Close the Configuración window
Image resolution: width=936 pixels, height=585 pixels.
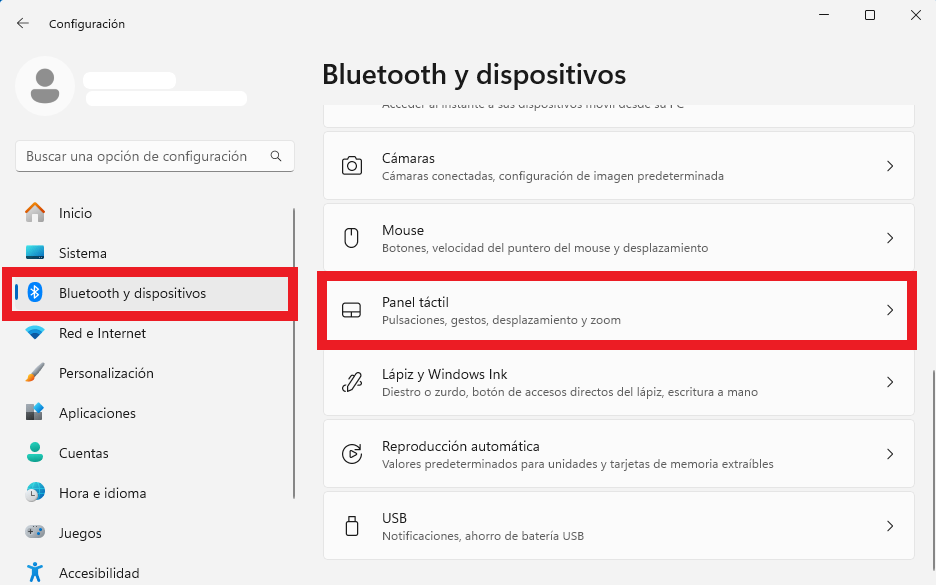point(916,15)
